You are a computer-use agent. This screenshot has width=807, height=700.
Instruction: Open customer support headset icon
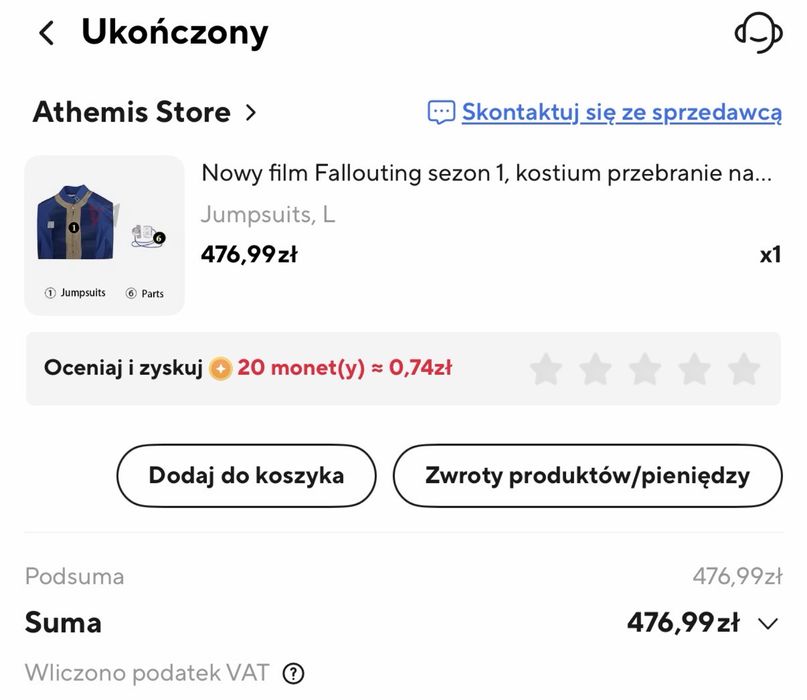coord(757,33)
